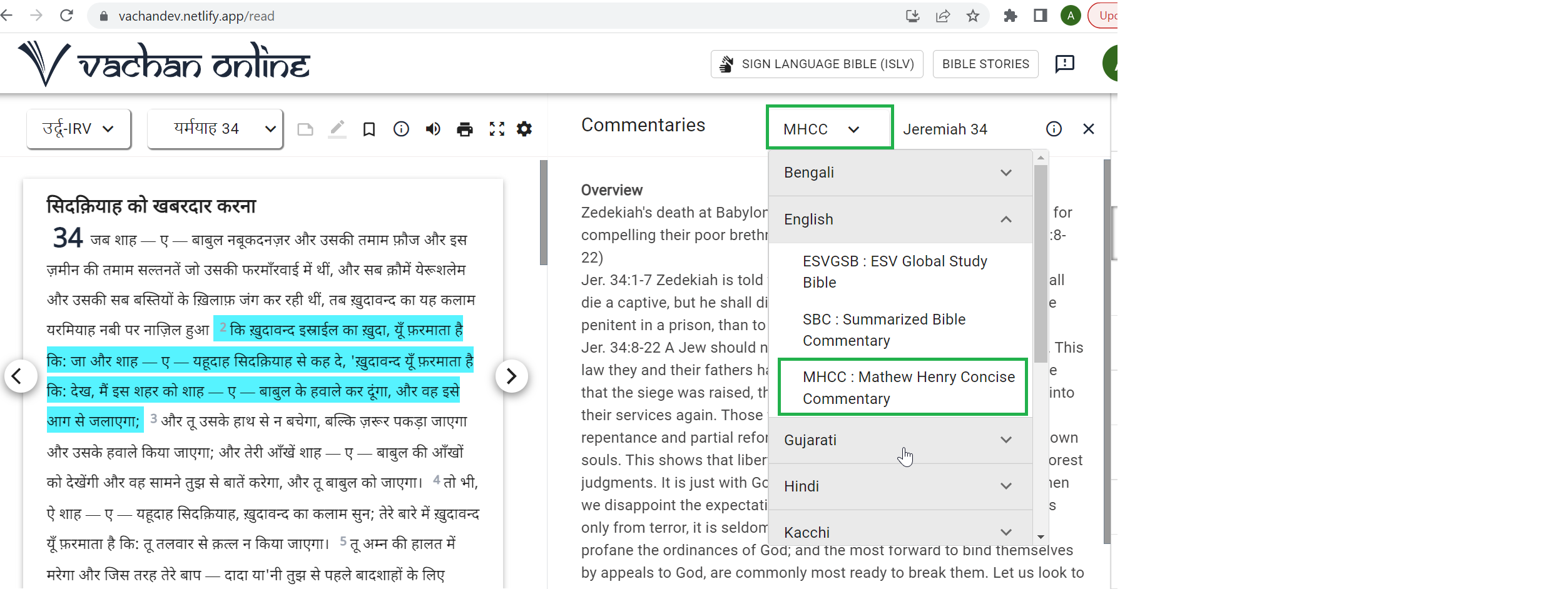Screen dimensions: 1568x589
Task: Open the MHCC commentary dropdown
Action: (829, 128)
